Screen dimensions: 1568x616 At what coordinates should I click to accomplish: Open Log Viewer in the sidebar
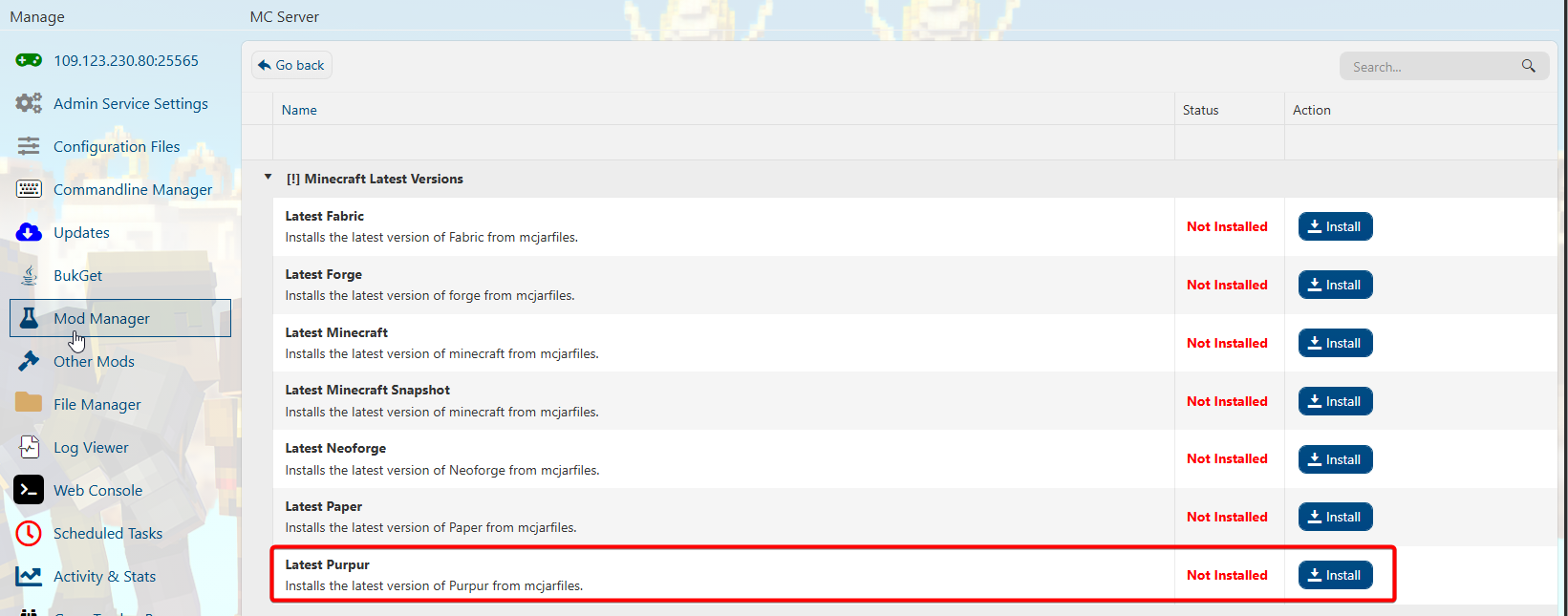pos(91,447)
